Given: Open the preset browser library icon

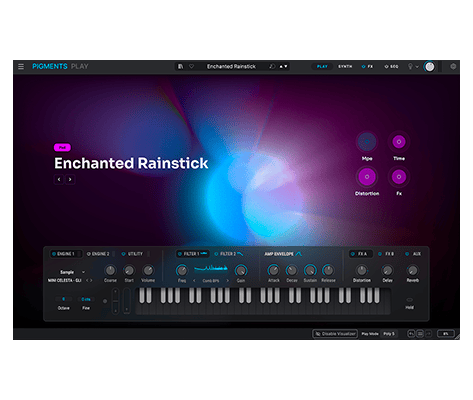Looking at the screenshot, I should [180, 66].
